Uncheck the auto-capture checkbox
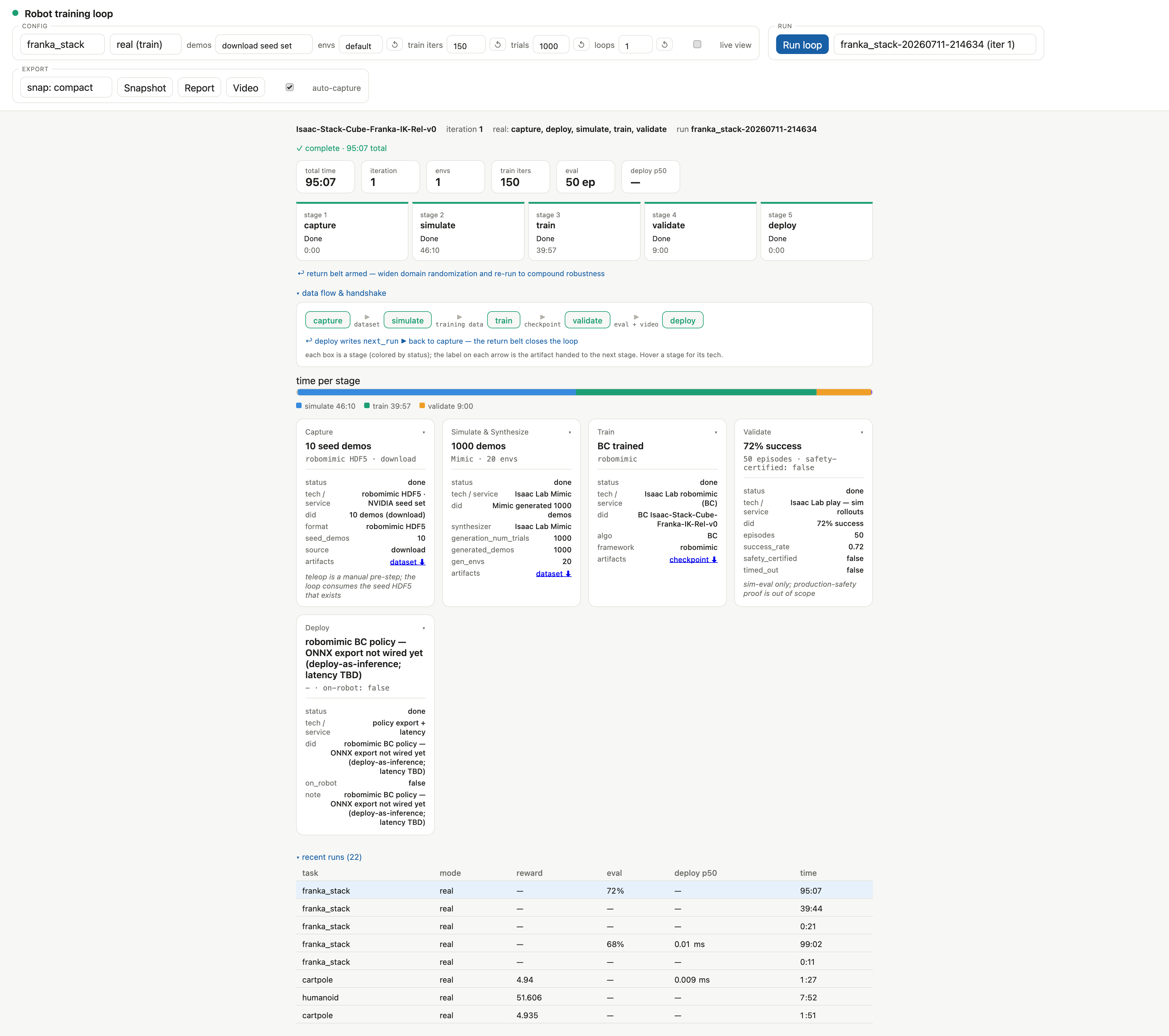This screenshot has width=1169, height=1036. (289, 87)
